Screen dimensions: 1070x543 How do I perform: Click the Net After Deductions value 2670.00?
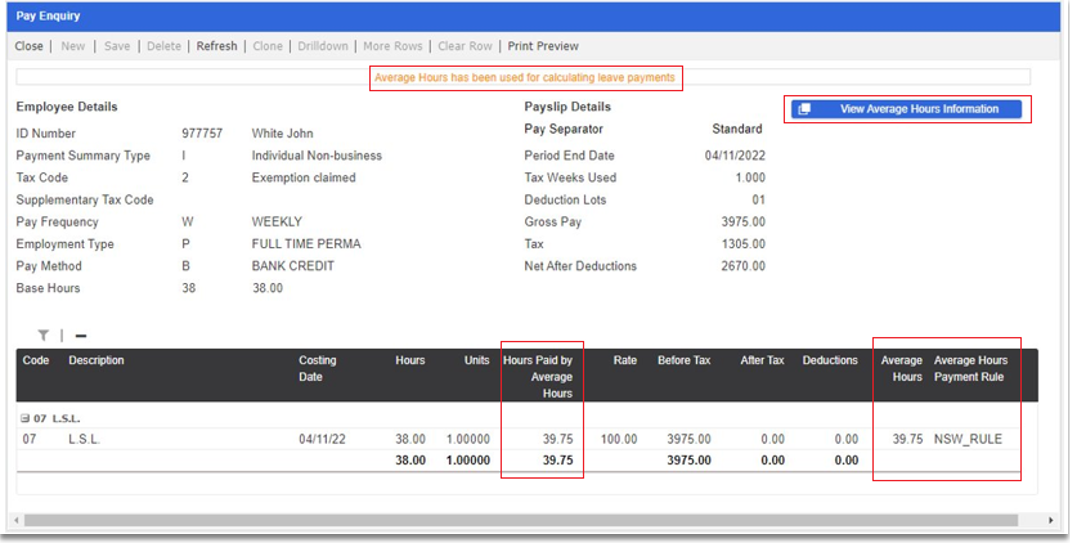[x=743, y=266]
